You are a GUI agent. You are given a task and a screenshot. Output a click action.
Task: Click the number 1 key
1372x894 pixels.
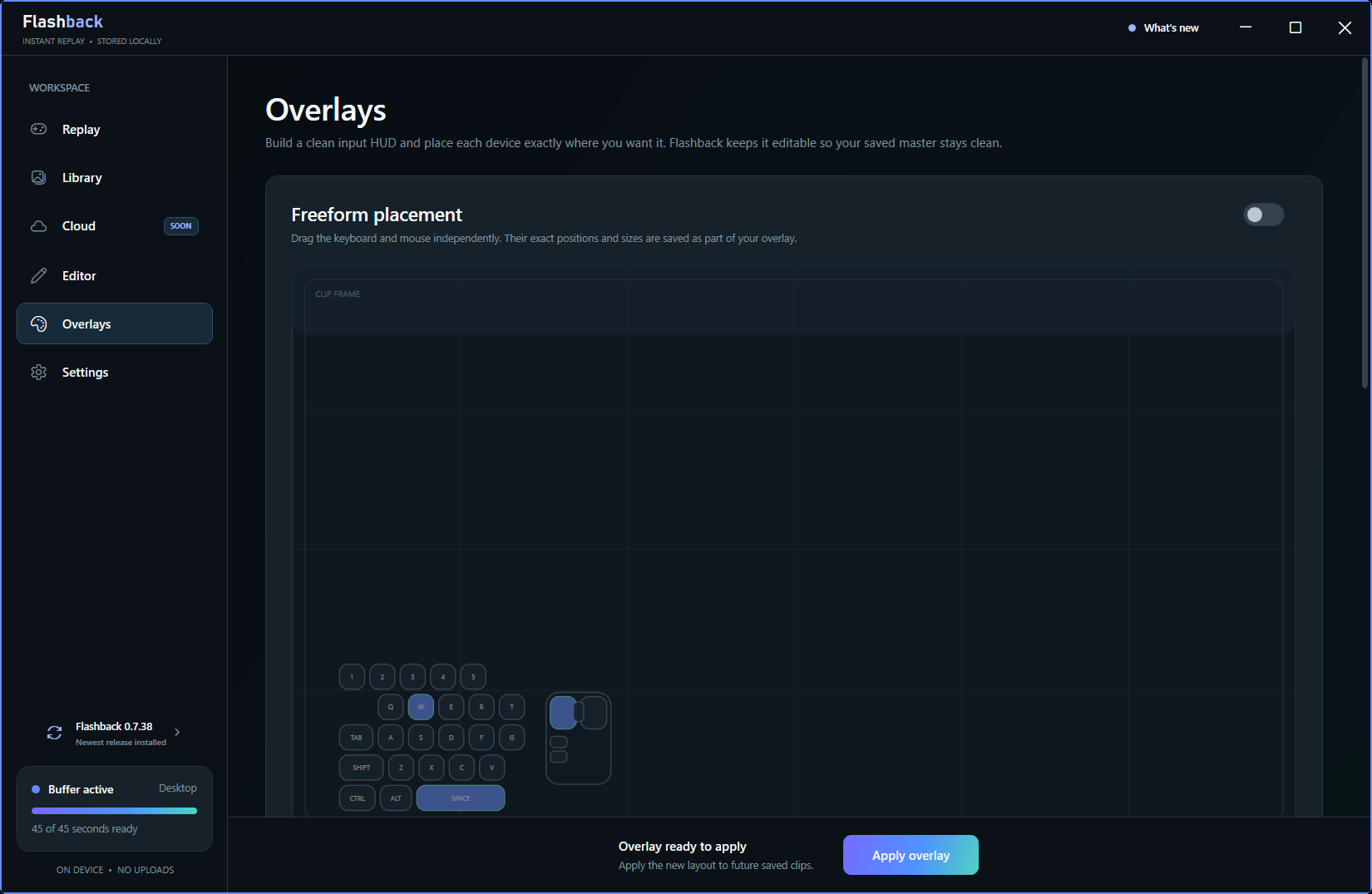(352, 677)
